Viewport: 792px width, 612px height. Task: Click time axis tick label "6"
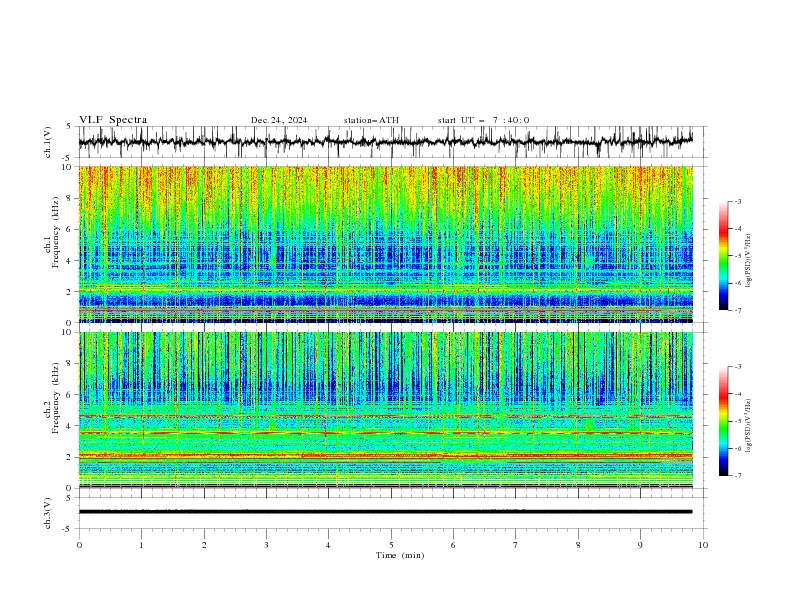coord(453,545)
